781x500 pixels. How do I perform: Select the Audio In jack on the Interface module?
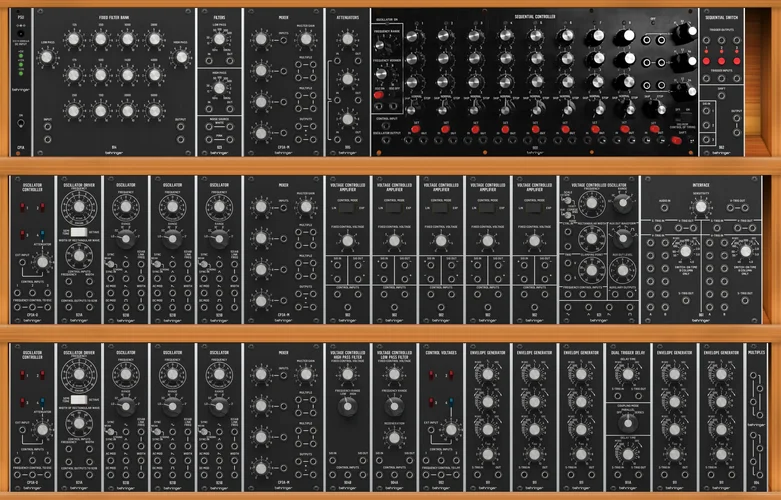click(x=665, y=208)
